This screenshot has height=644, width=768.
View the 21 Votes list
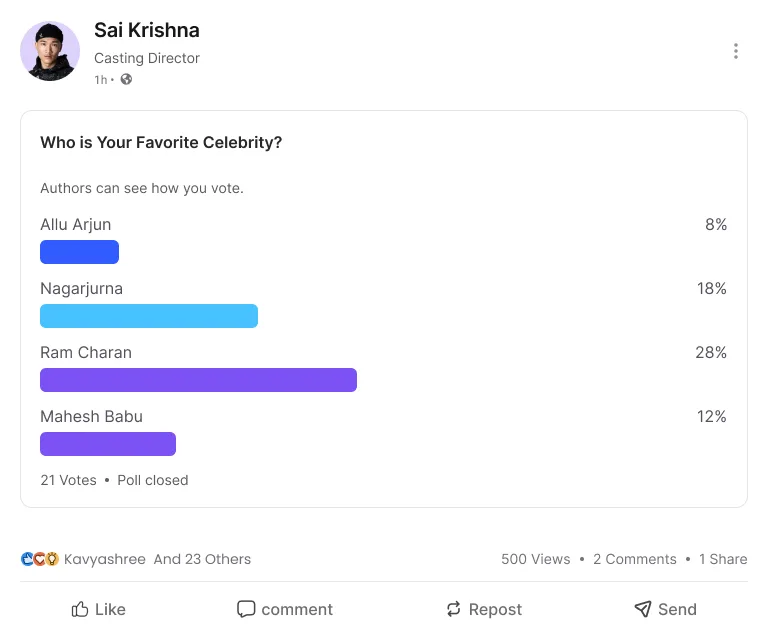pyautogui.click(x=68, y=480)
